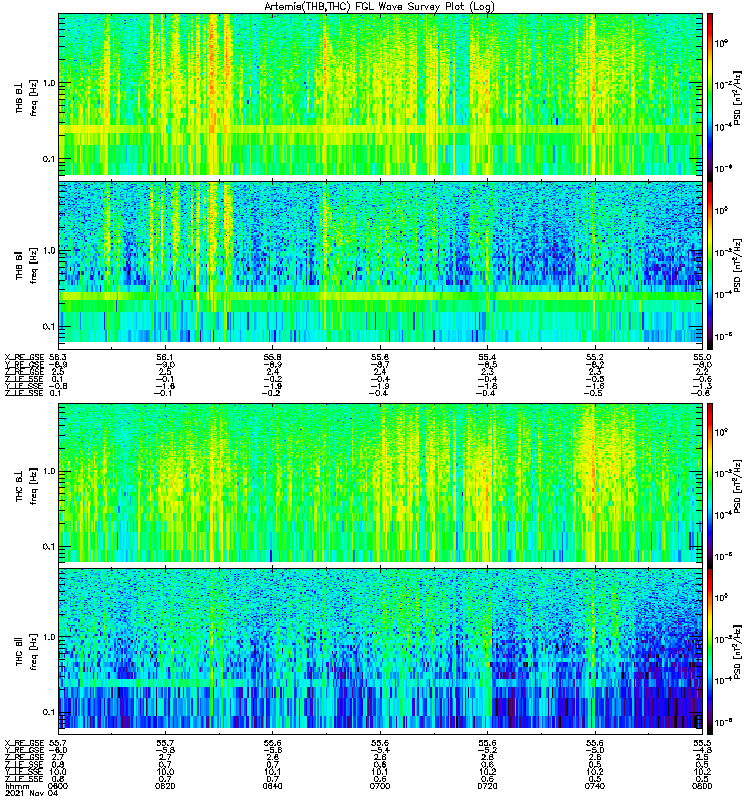Click the 'THC B∥ freq [Hz]' axis label
The image size is (750, 800).
pyautogui.click(x=27, y=652)
